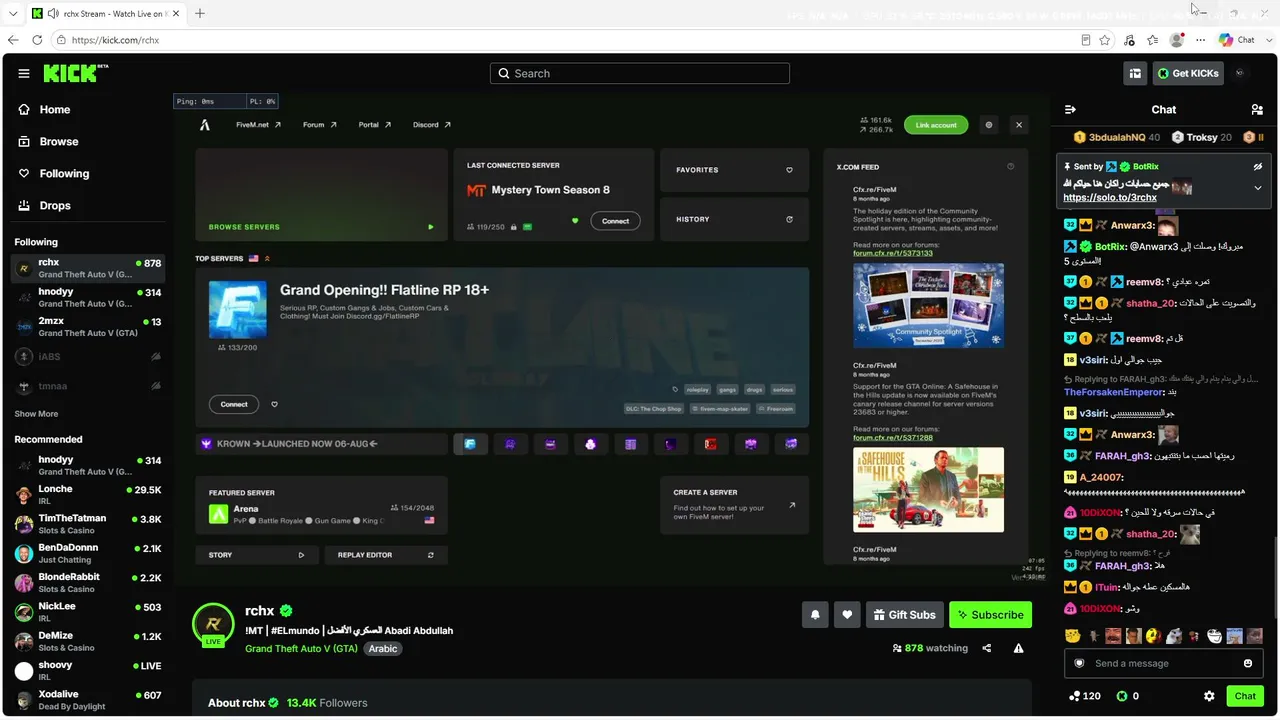Viewport: 1280px width, 720px height.
Task: Expand the pinned message chevron
Action: (1258, 188)
